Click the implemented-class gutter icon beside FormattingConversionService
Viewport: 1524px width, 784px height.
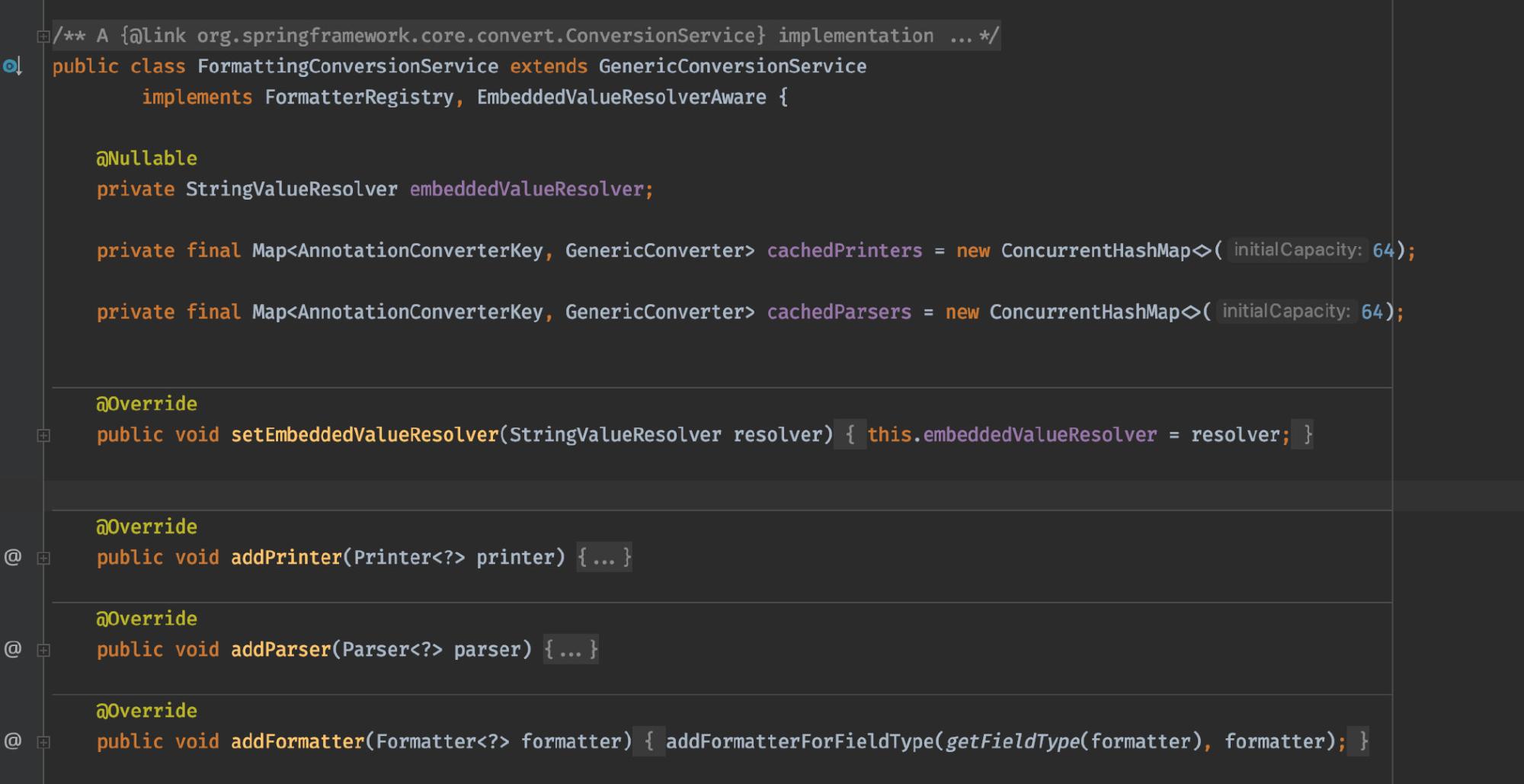click(12, 67)
